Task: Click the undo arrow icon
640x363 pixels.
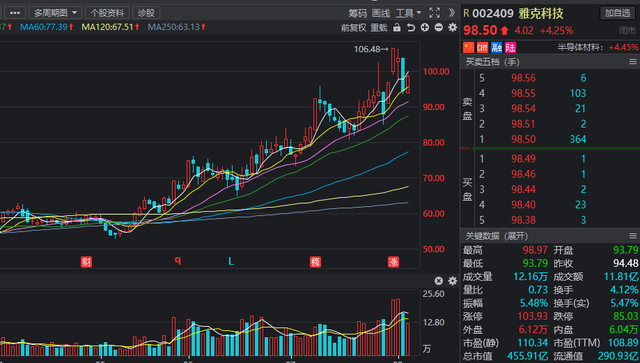Action: tap(411, 27)
